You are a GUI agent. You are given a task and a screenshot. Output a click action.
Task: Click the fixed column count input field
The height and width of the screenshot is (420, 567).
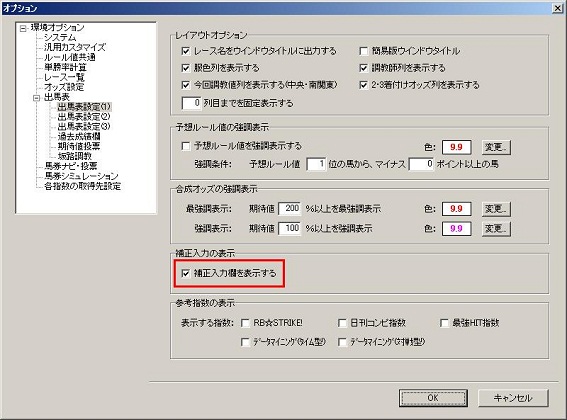(192, 103)
